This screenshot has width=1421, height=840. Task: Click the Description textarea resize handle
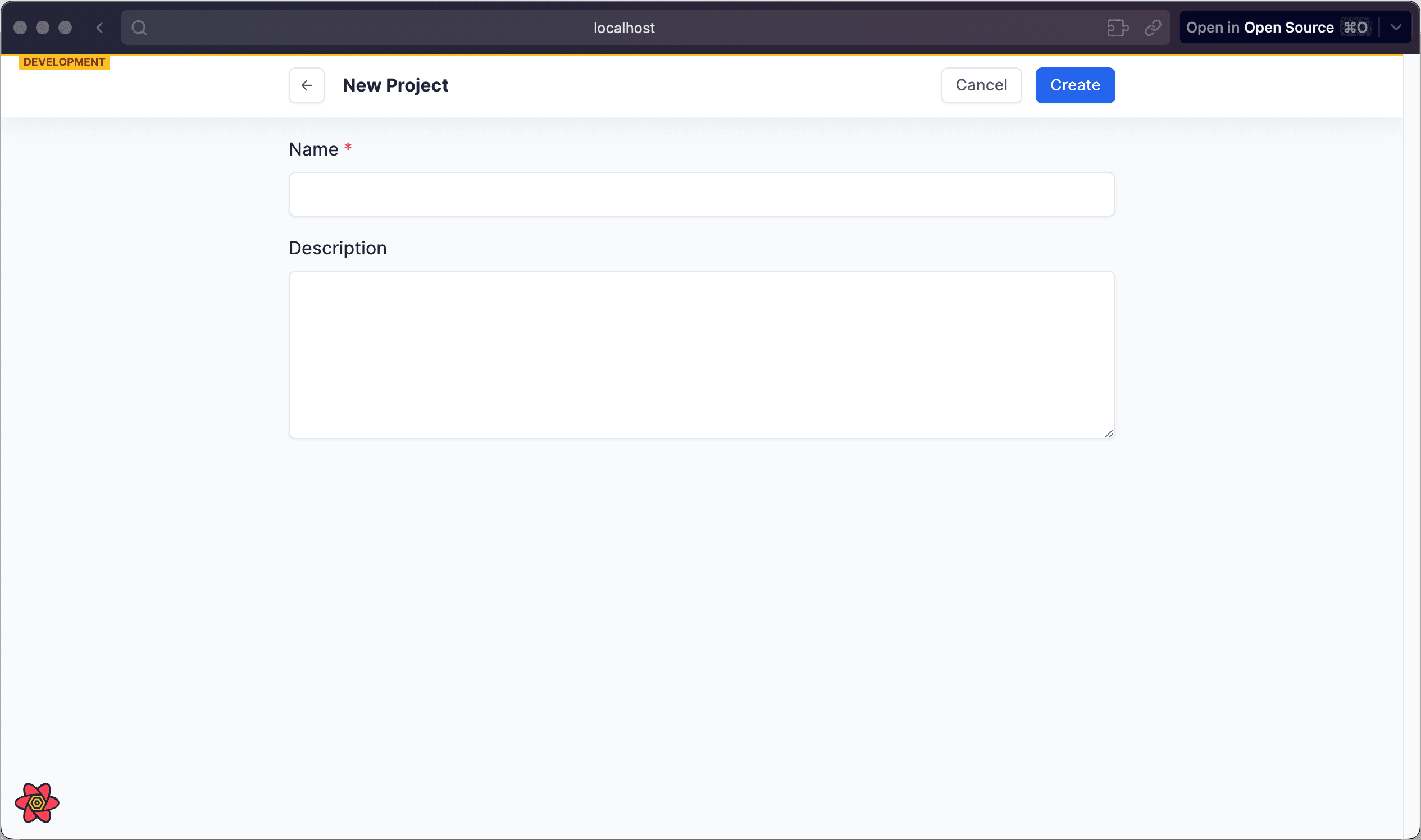[x=1109, y=433]
